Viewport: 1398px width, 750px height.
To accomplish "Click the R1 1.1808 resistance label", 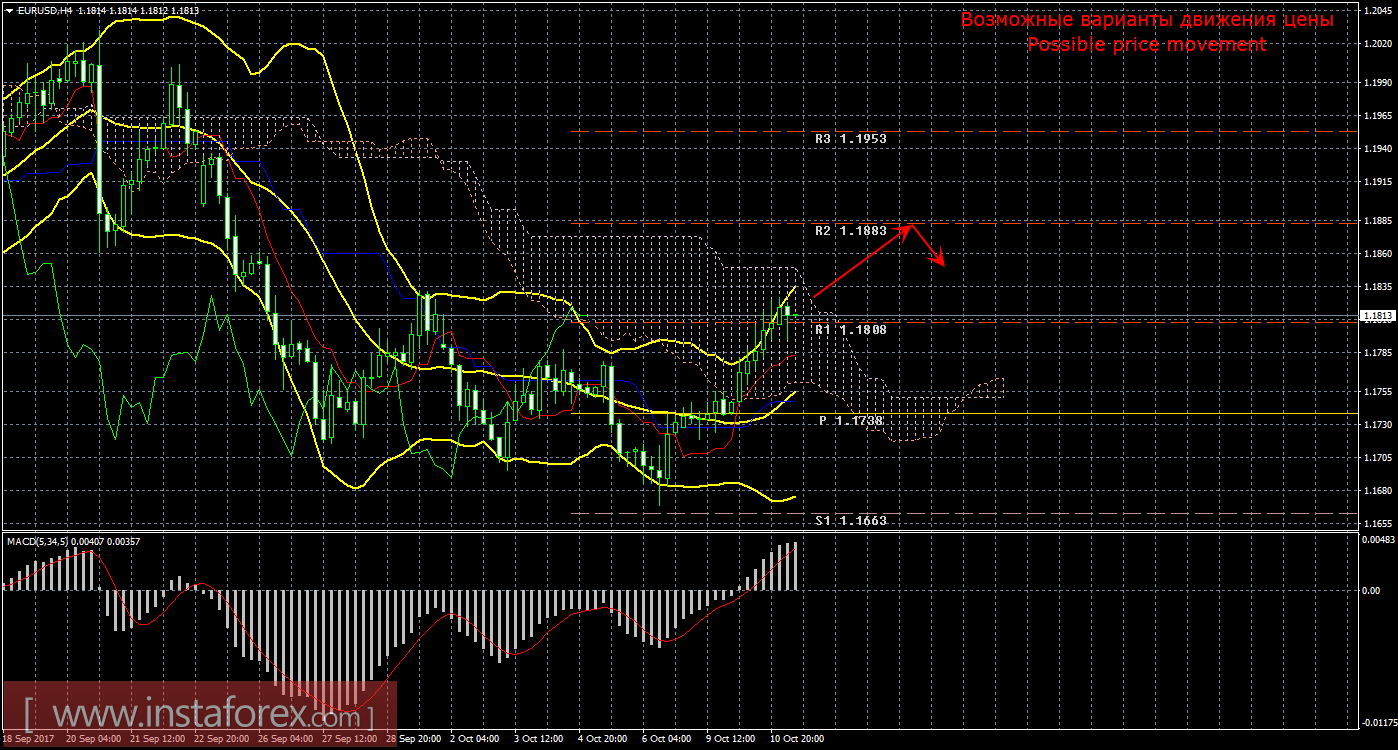I will 850,329.
